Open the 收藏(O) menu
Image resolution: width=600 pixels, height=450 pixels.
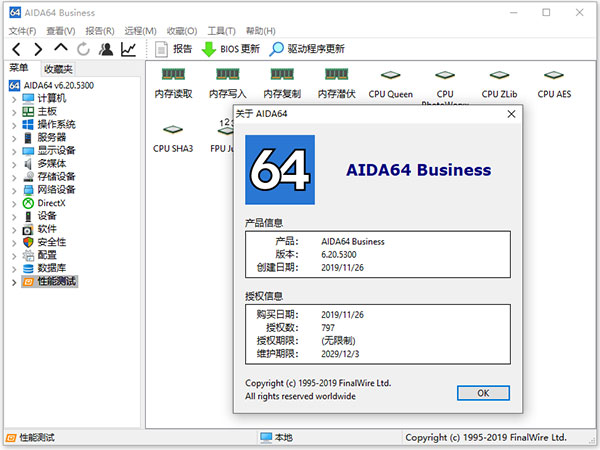point(182,31)
